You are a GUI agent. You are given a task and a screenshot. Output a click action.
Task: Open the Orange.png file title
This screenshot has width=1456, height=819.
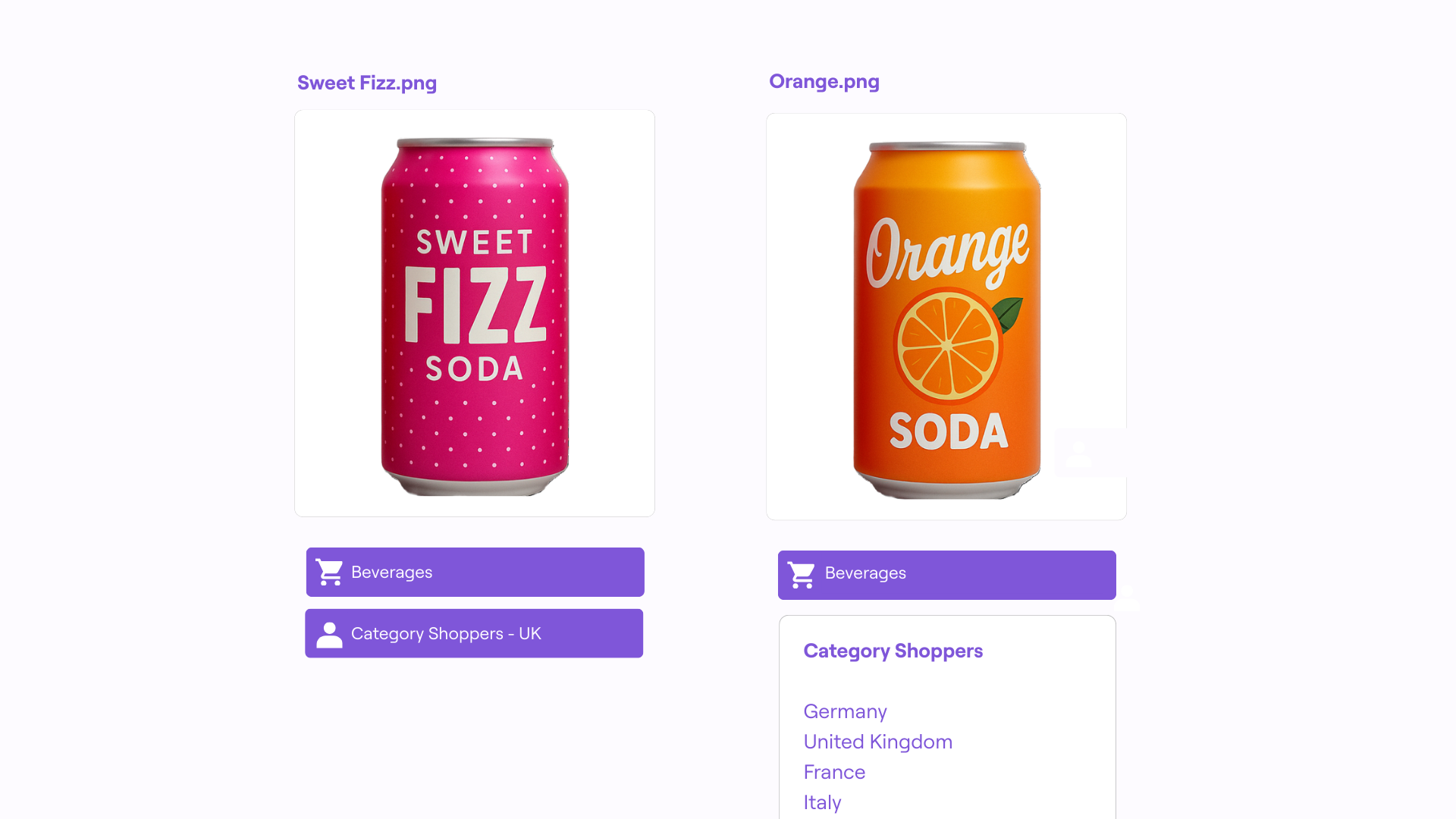tap(824, 81)
